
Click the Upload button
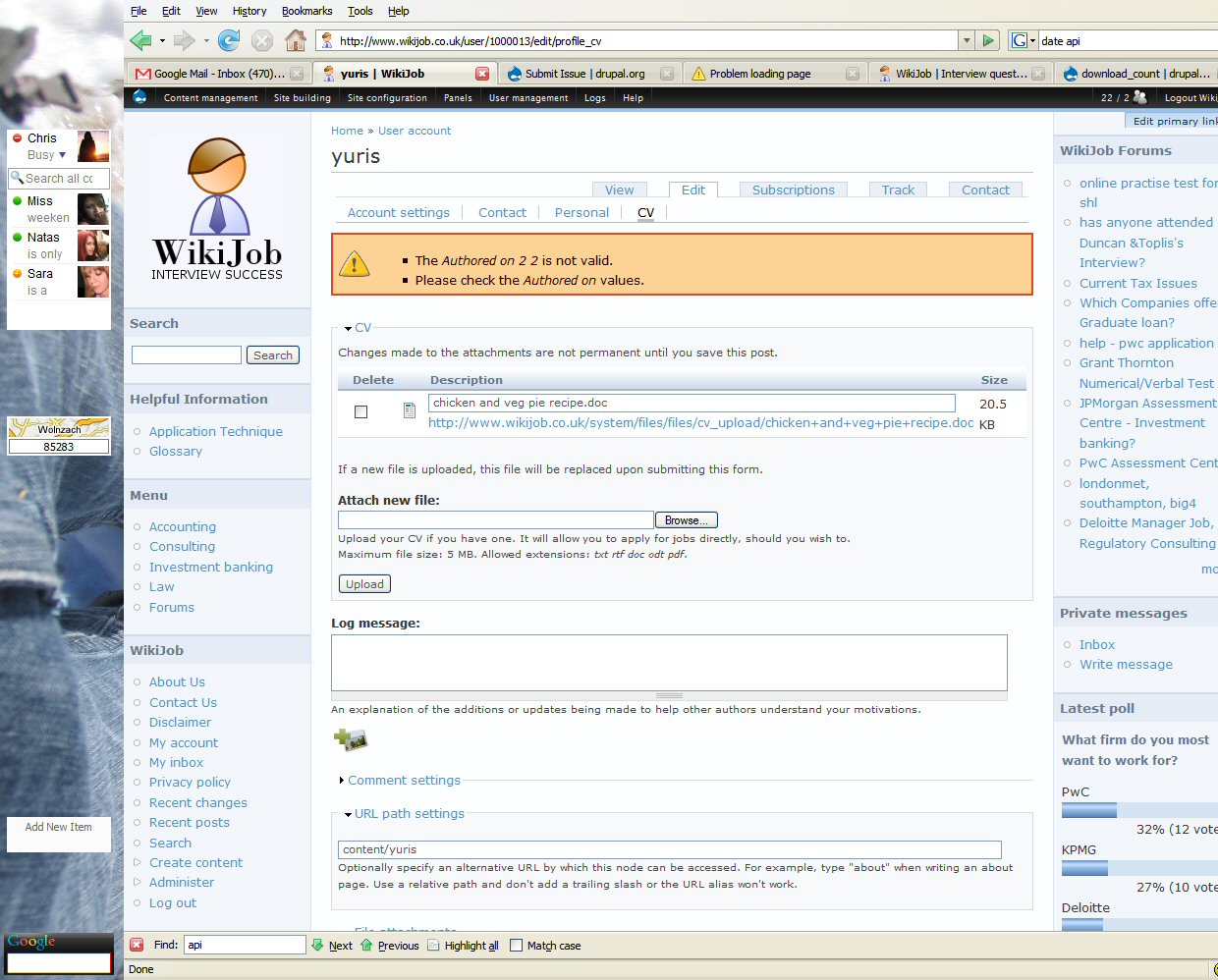tap(364, 584)
